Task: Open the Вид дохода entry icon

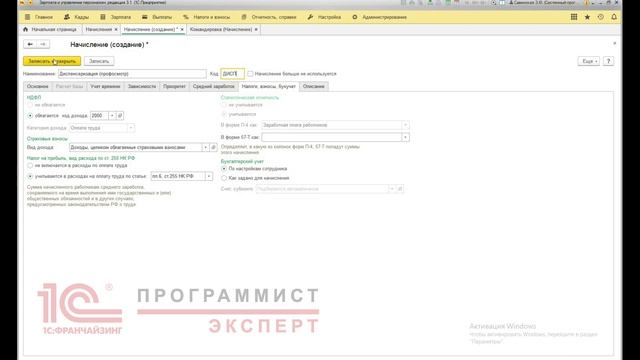Action: point(213,147)
